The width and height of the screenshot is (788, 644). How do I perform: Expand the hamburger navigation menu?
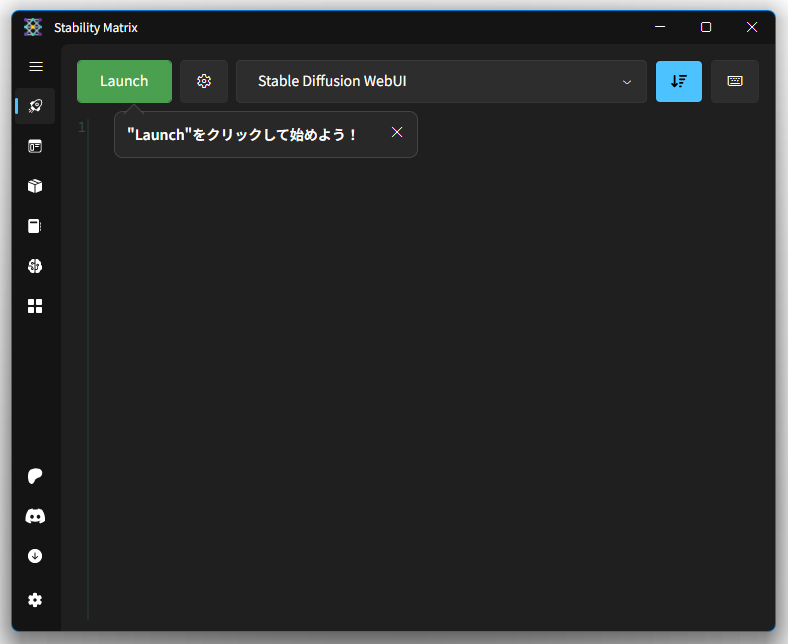point(36,66)
